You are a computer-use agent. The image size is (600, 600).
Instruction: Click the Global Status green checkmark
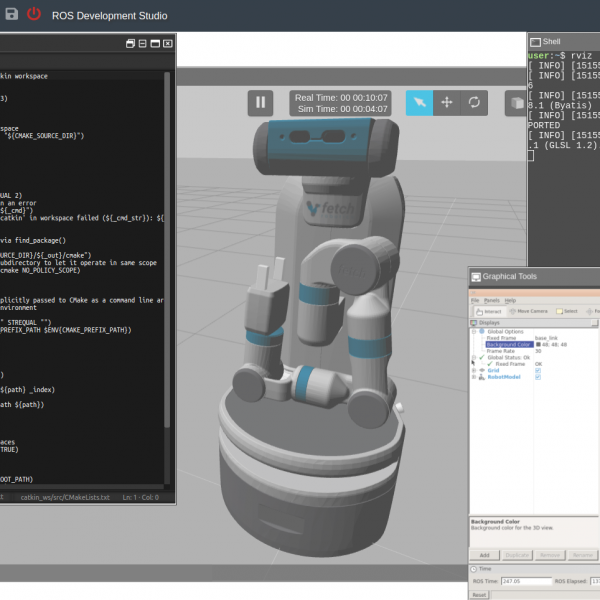(x=482, y=357)
